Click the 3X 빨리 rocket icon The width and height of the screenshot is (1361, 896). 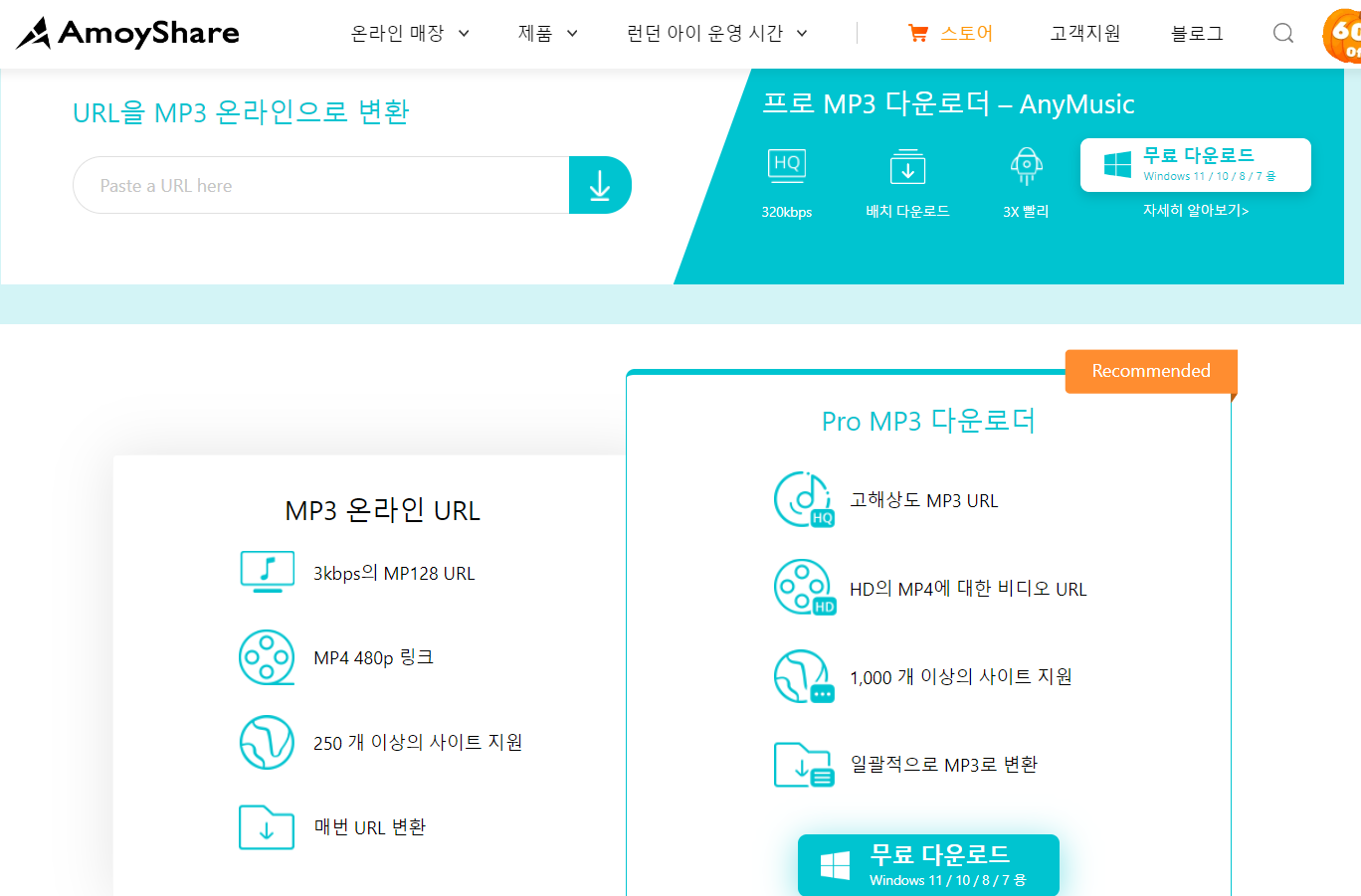pos(1026,166)
